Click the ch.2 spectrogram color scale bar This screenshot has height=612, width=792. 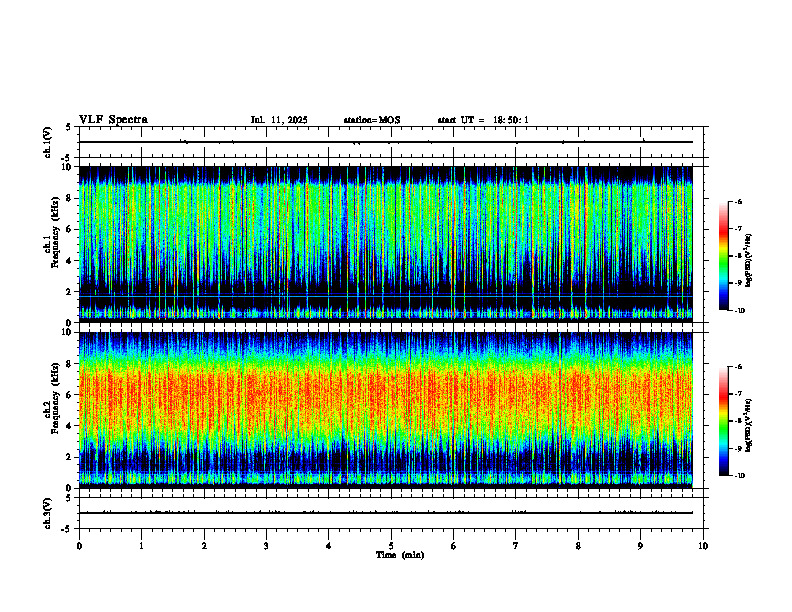(x=723, y=421)
